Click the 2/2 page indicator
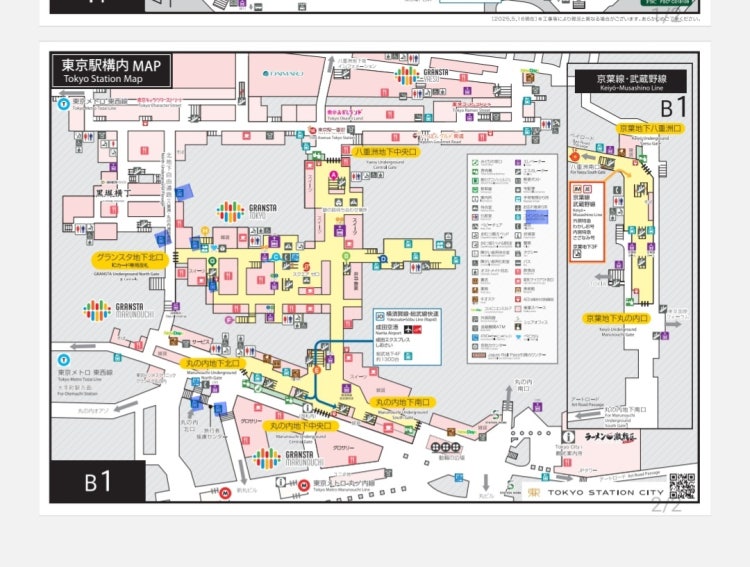The image size is (750, 567). click(666, 505)
